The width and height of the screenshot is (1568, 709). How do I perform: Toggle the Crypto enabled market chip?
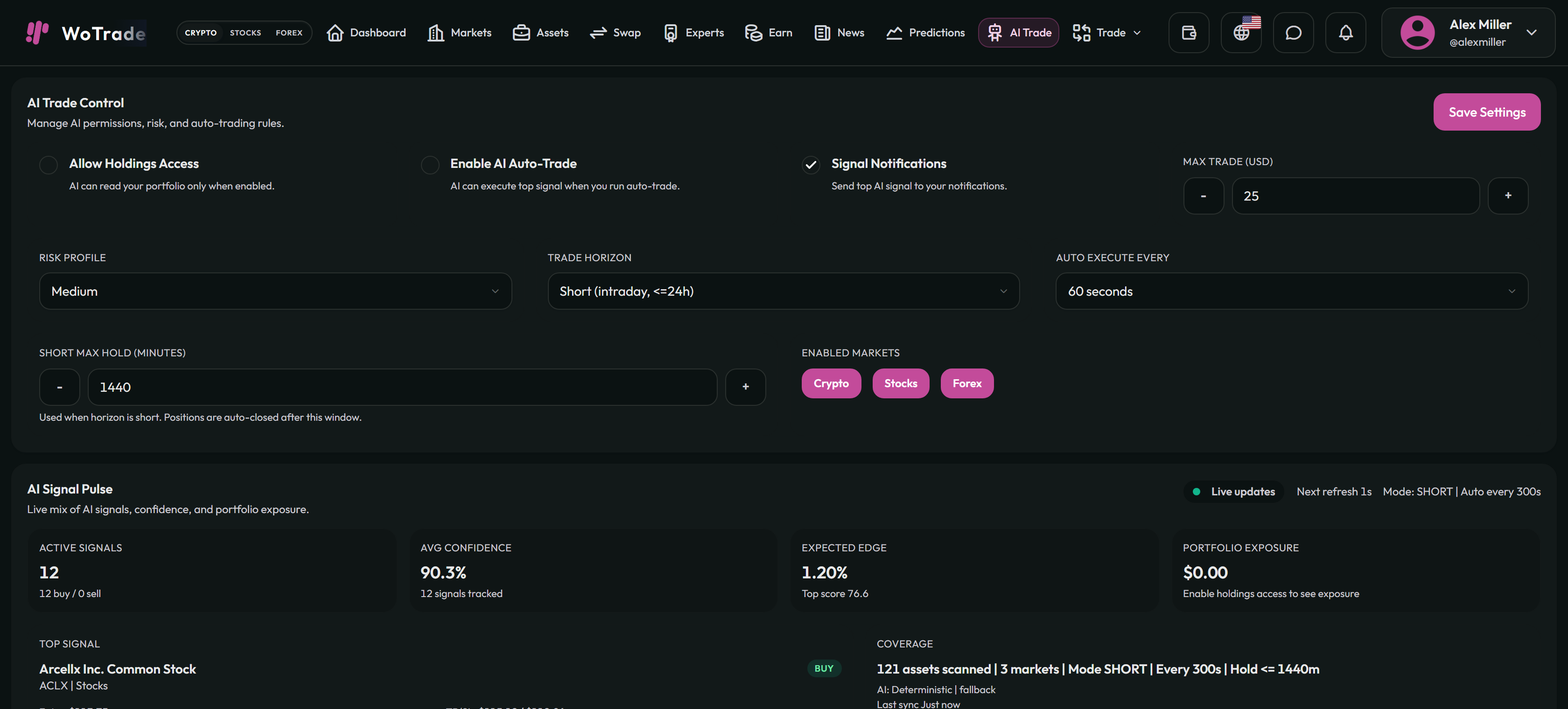[831, 383]
